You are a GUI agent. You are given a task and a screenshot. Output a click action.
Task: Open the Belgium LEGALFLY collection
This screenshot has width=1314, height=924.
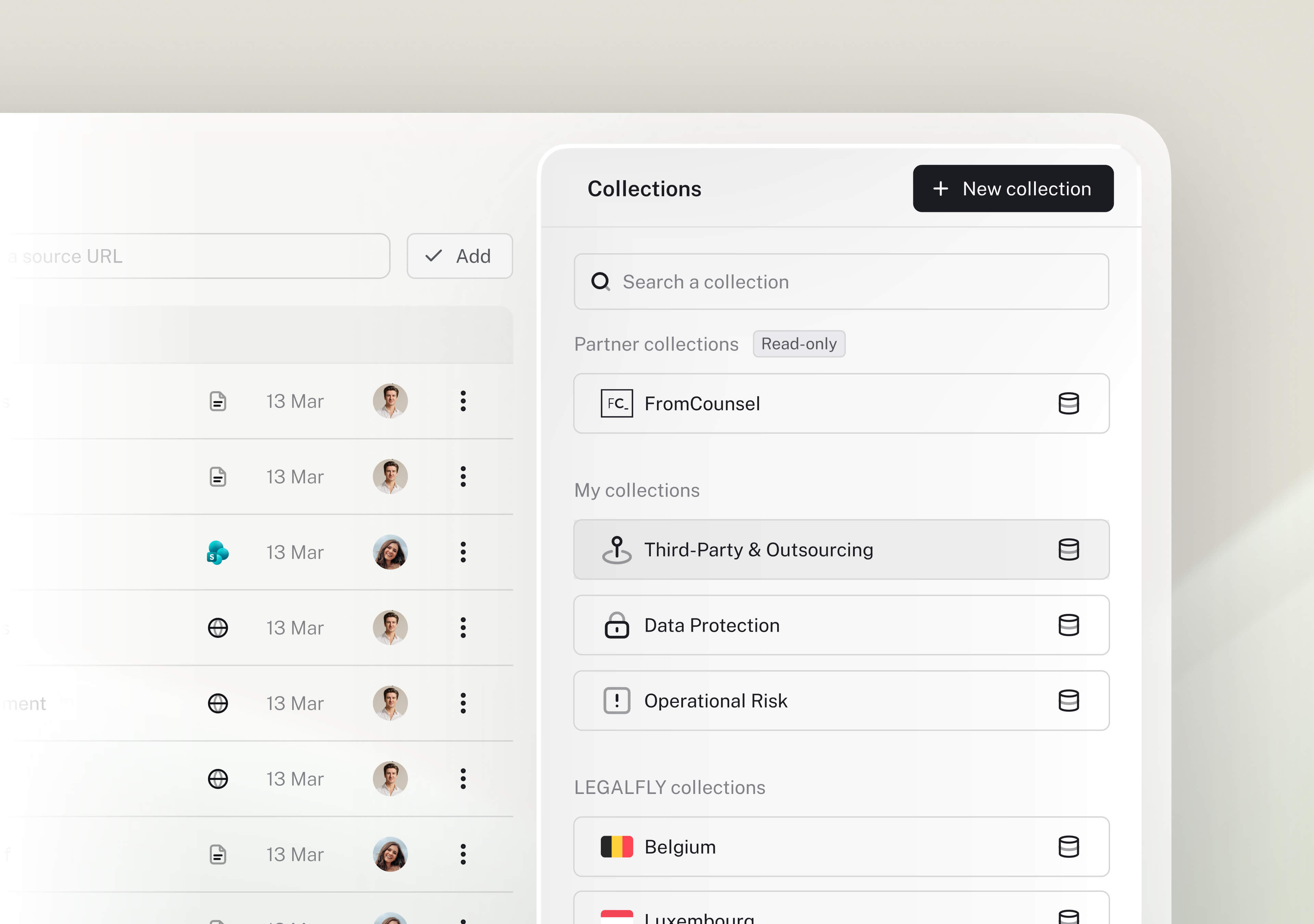click(680, 847)
